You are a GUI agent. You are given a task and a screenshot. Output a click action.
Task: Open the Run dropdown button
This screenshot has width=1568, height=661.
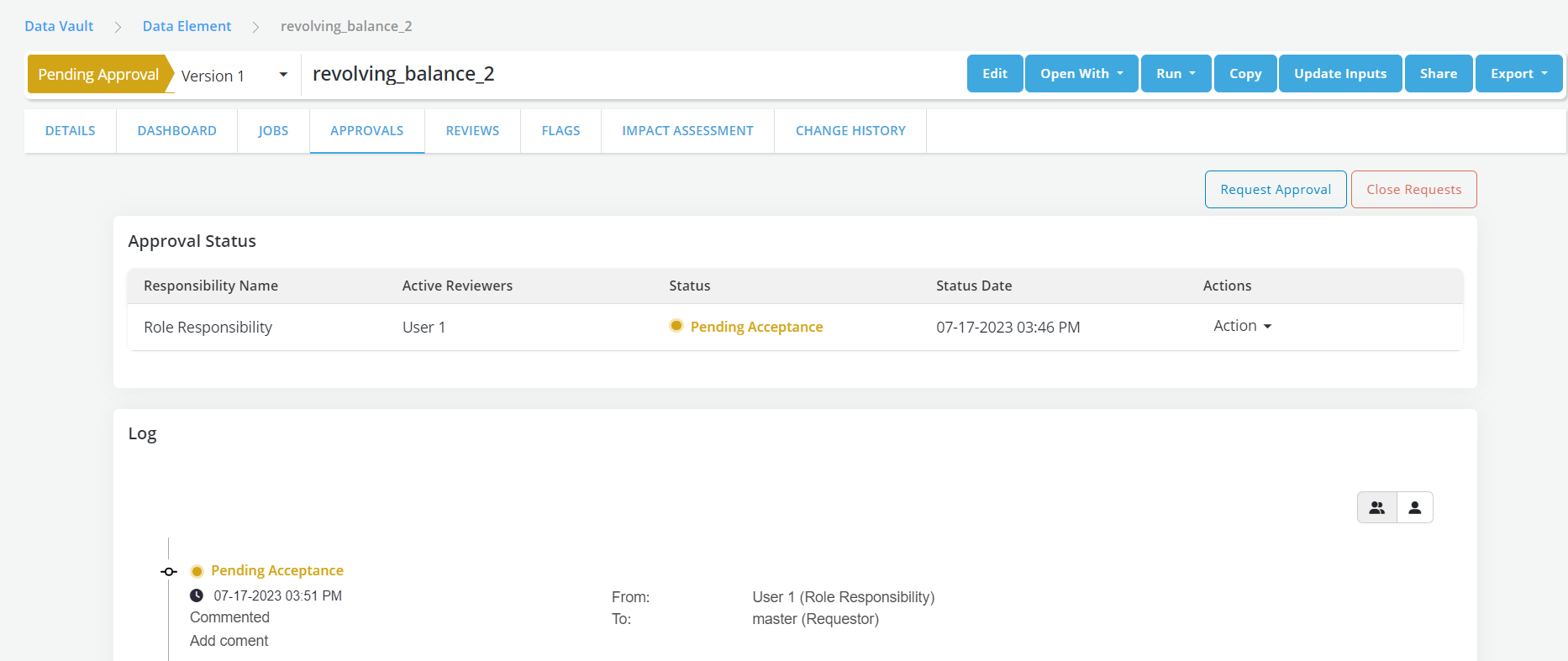(1175, 74)
